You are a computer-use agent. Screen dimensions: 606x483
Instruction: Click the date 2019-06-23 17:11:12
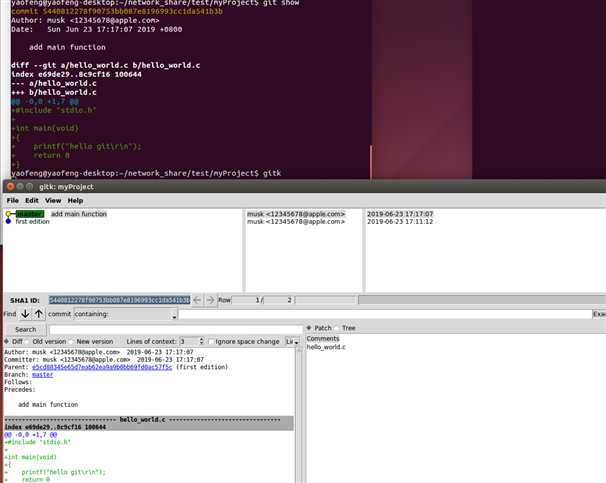[x=400, y=221]
